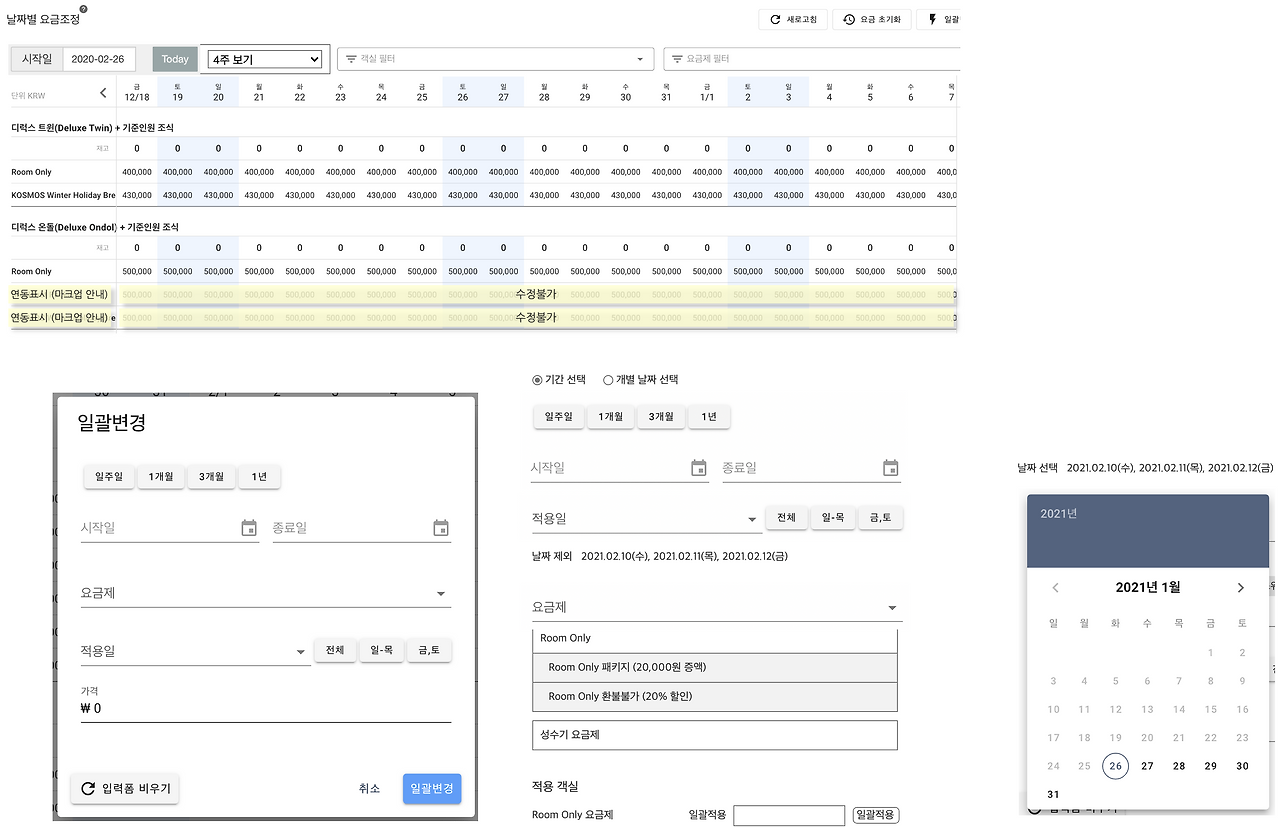
Task: Go to the previous month in calendar
Action: pyautogui.click(x=1055, y=588)
